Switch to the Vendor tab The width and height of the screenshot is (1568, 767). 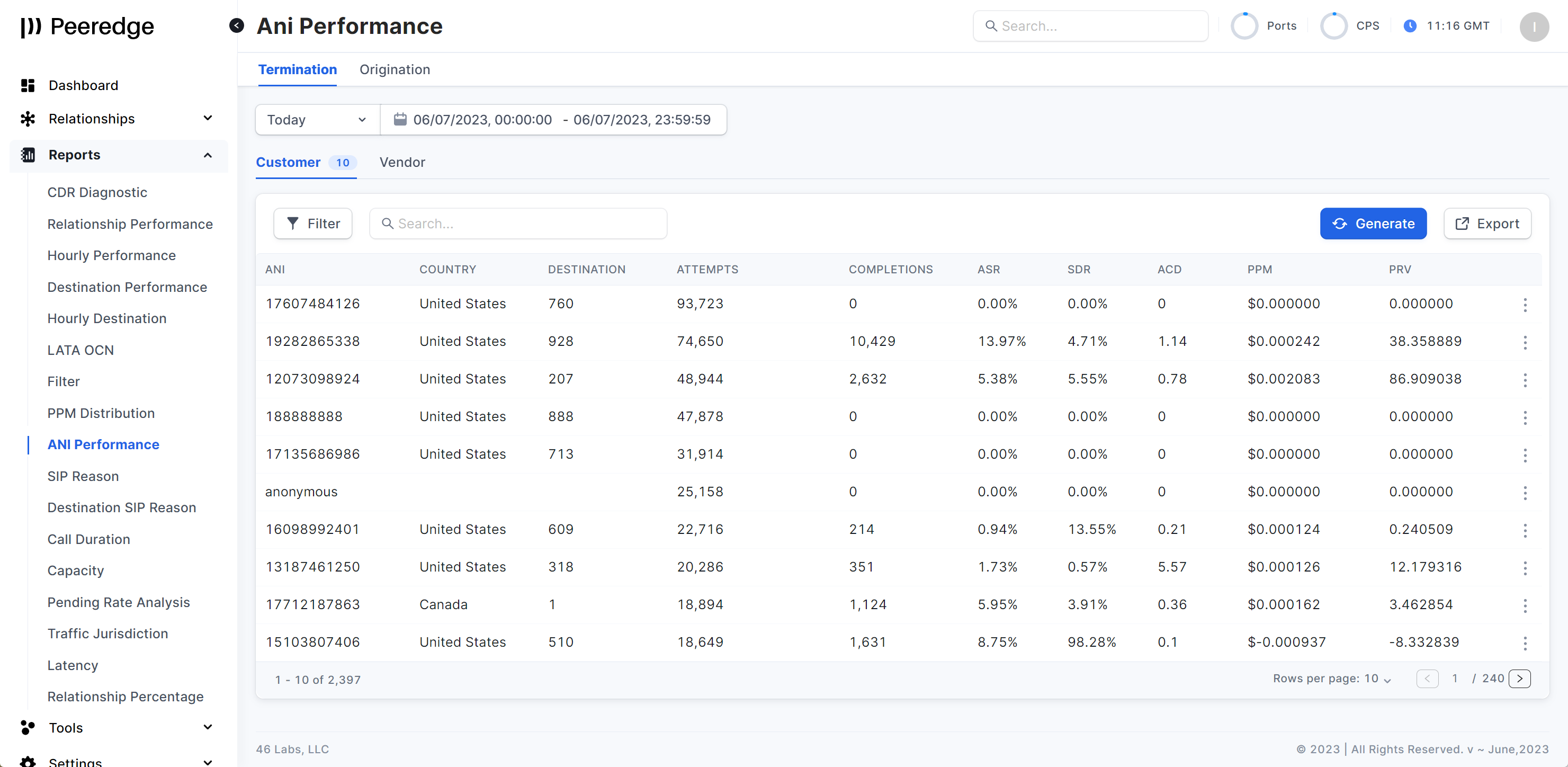pyautogui.click(x=402, y=163)
